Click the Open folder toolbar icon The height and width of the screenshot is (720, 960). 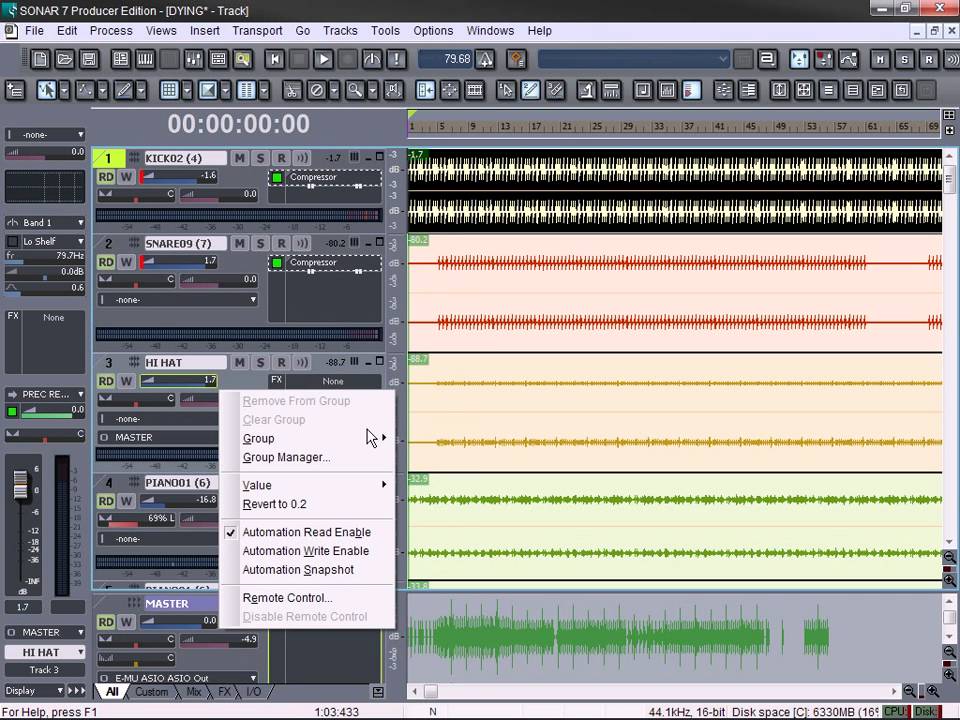[65, 60]
